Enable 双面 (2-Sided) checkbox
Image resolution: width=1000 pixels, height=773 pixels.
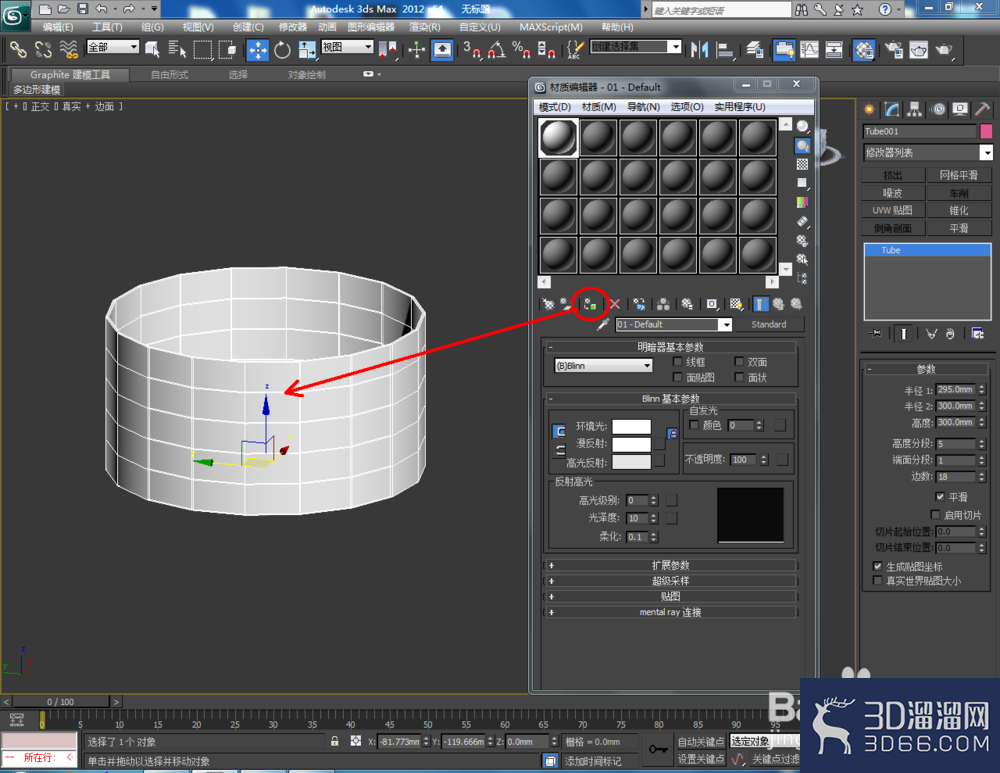(x=739, y=362)
